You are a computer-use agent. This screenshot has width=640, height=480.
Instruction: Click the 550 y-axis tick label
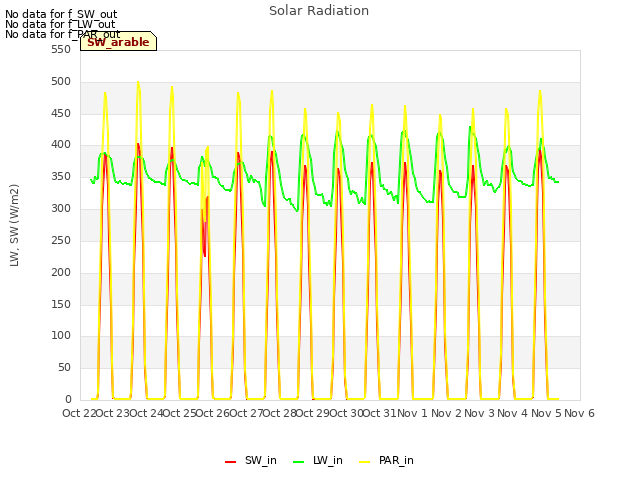(61, 49)
